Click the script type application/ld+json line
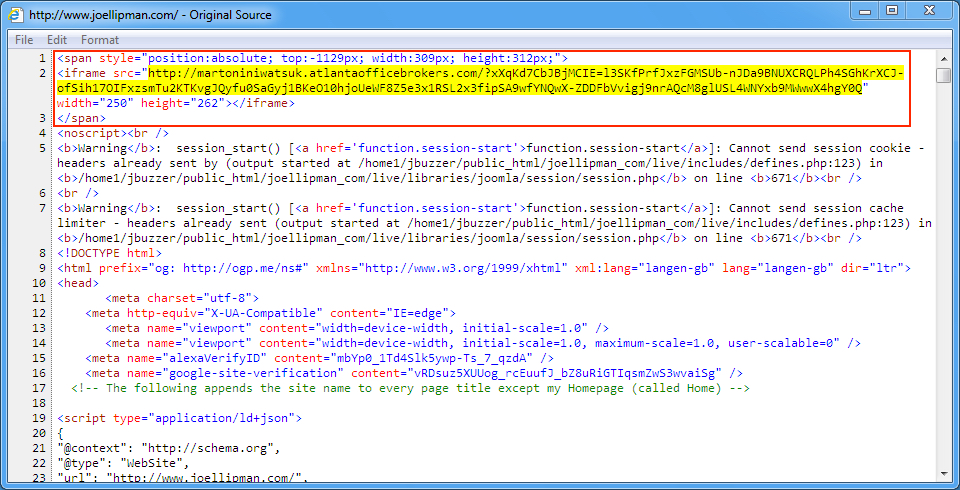This screenshot has width=960, height=490. click(x=179, y=418)
